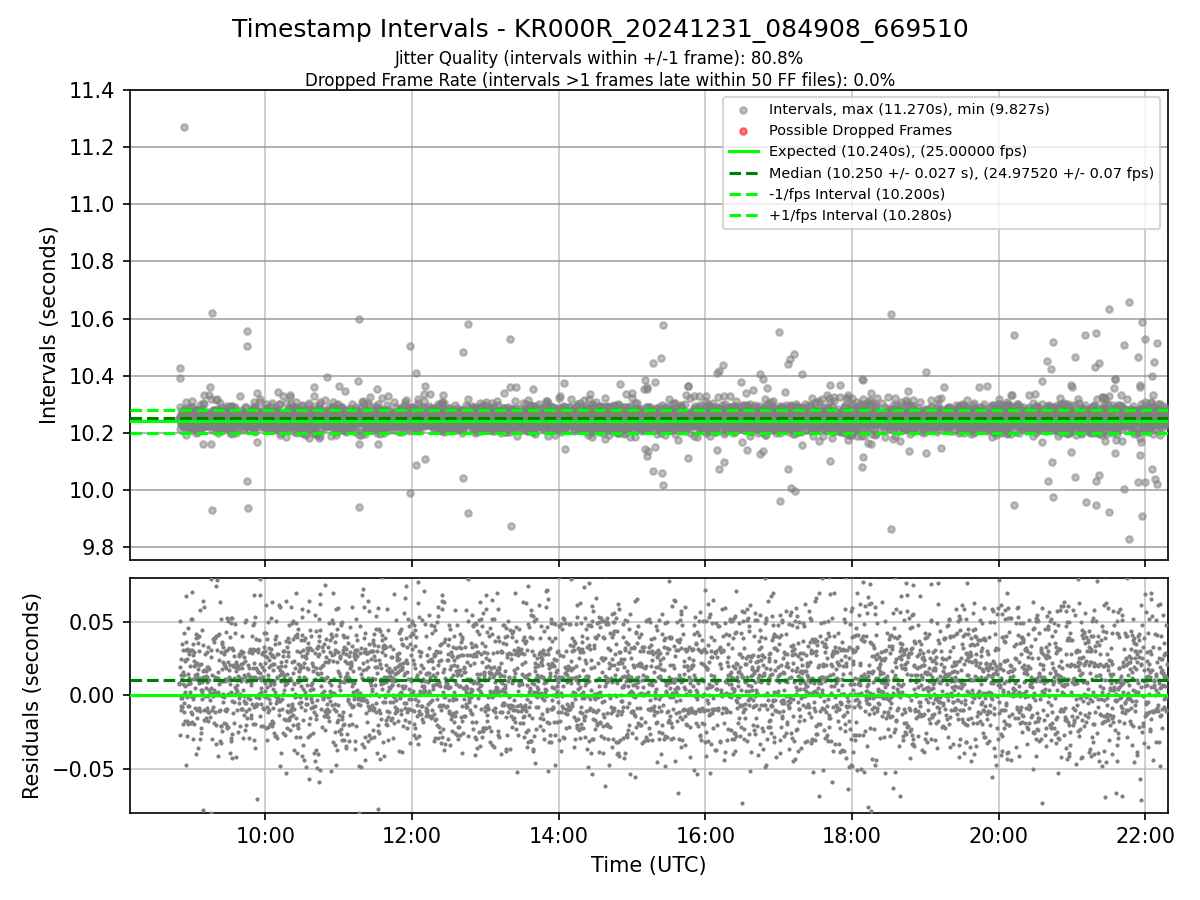Click the gray dot marker beside the Intervals legend entry

(743, 110)
